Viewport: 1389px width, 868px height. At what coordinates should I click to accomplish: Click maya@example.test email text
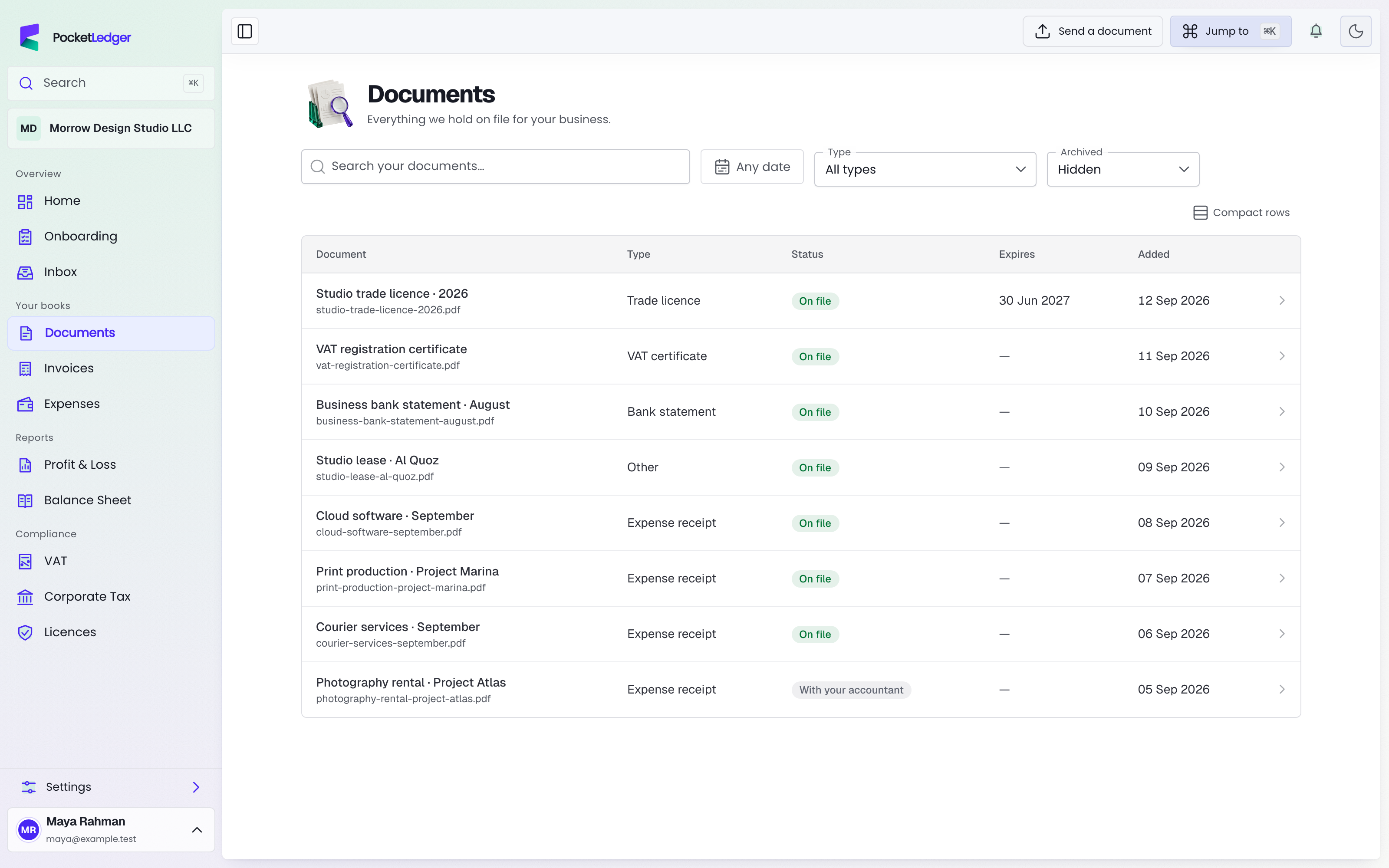91,839
